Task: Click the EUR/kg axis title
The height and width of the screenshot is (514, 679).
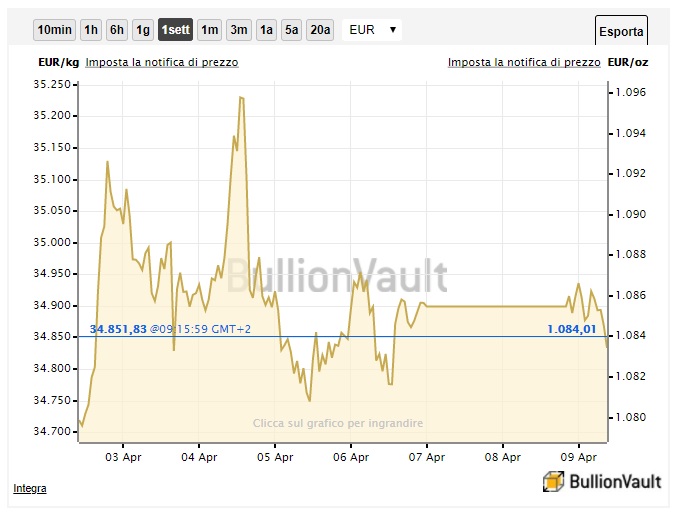Action: [58, 62]
